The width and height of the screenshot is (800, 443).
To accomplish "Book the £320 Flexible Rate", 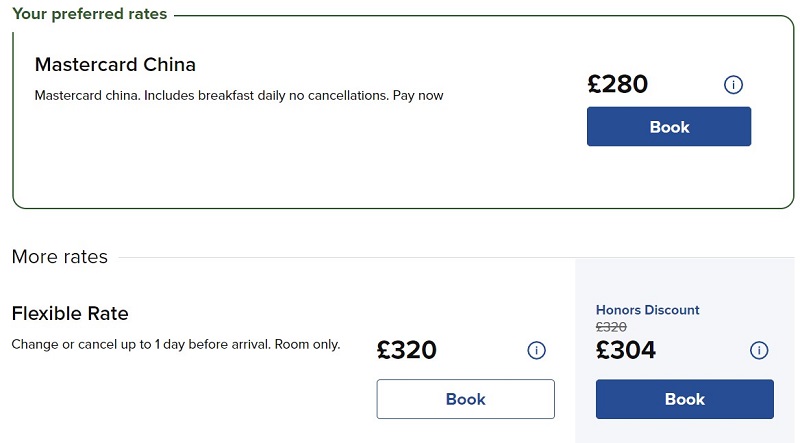I will pos(465,399).
